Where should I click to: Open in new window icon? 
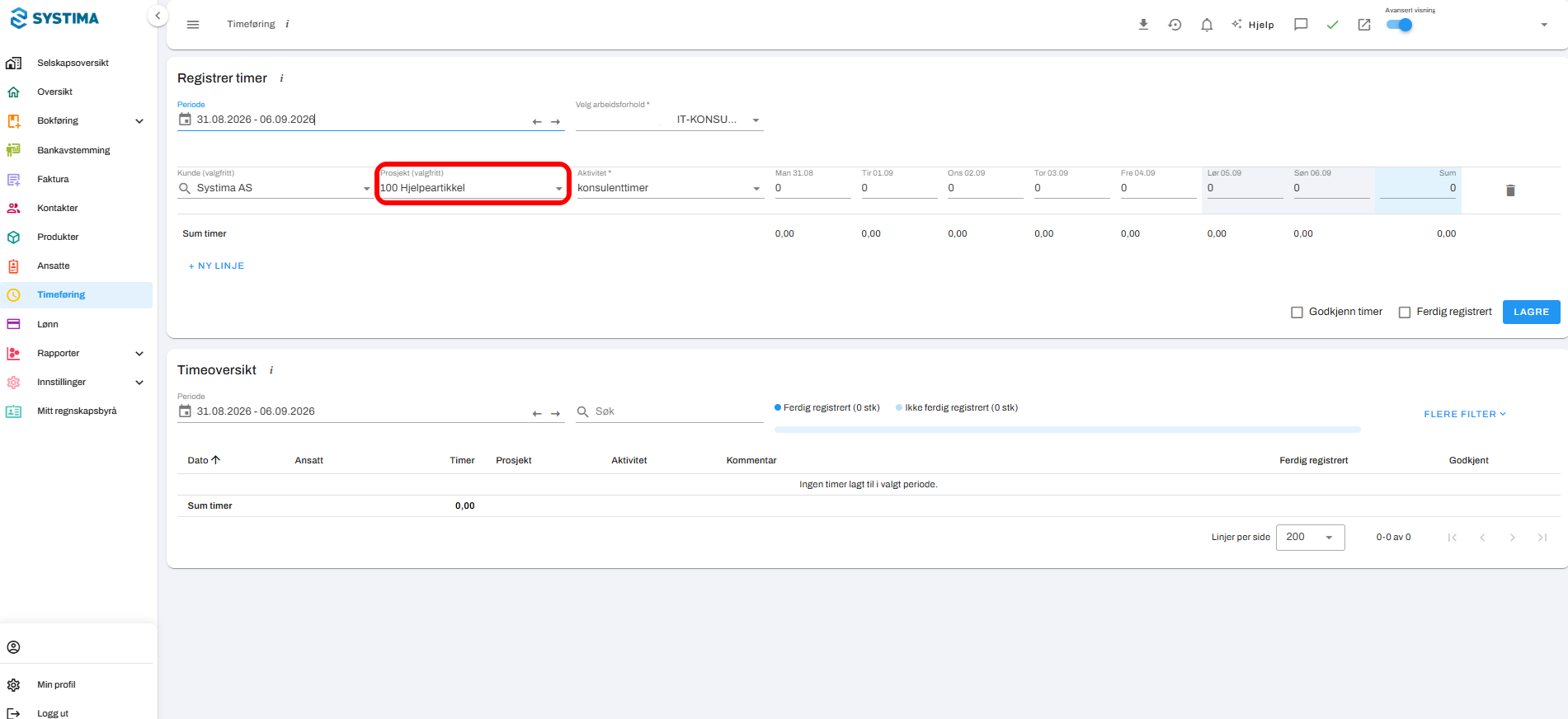tap(1364, 25)
